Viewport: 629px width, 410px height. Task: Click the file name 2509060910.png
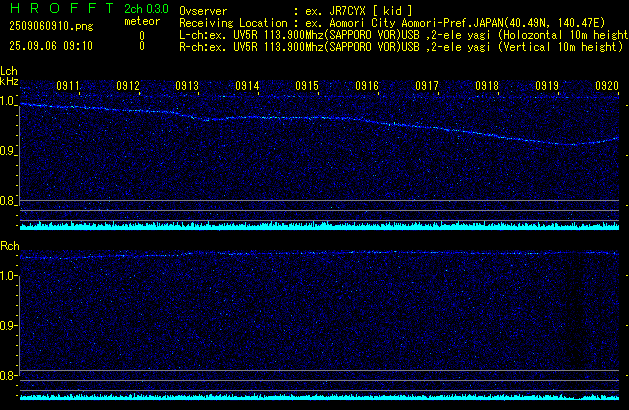click(51, 26)
